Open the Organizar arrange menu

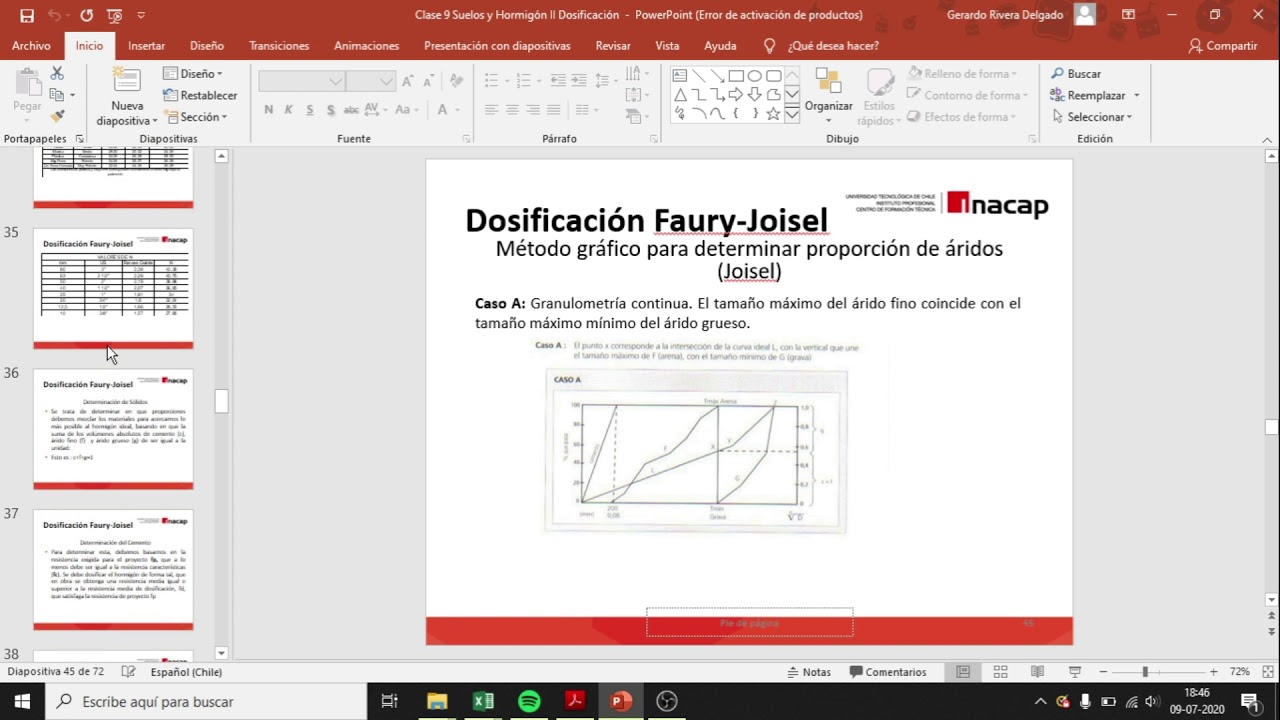click(x=828, y=96)
